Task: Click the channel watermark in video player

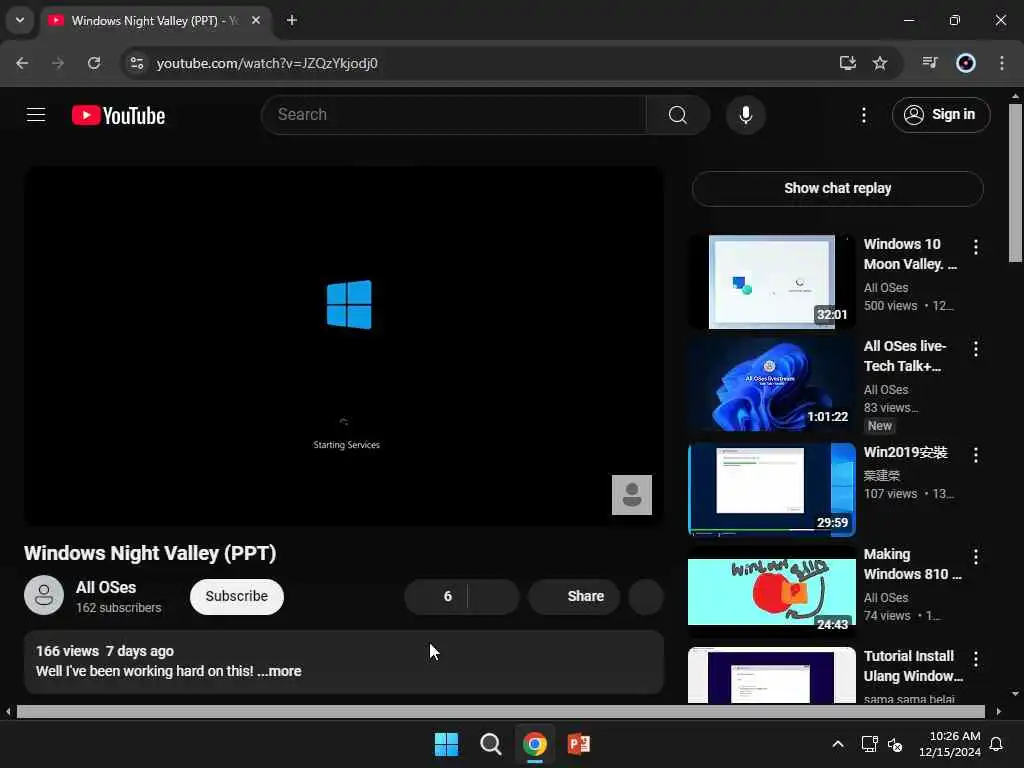Action: [x=632, y=494]
